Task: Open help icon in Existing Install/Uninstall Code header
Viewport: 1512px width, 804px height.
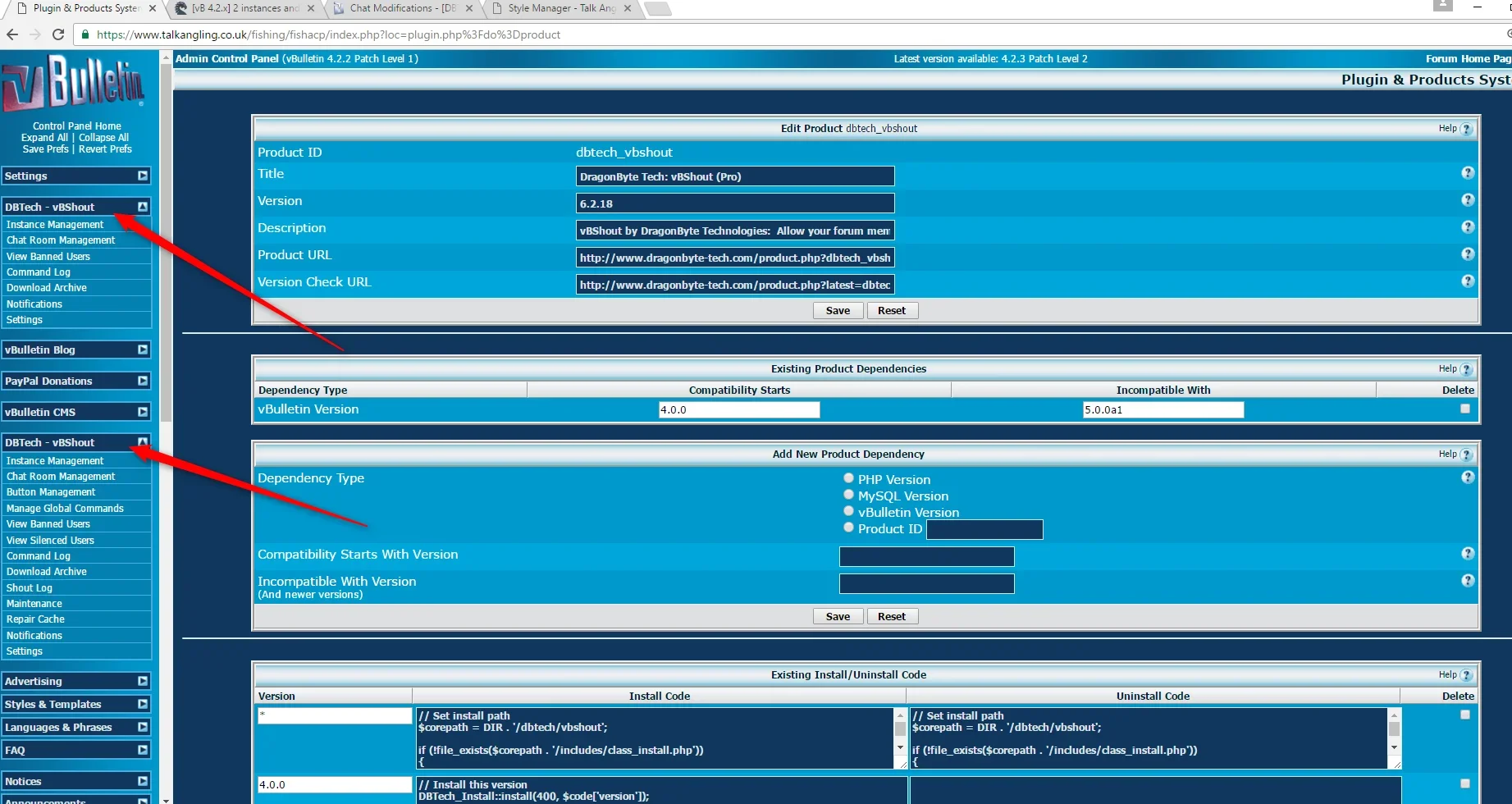Action: 1467,675
